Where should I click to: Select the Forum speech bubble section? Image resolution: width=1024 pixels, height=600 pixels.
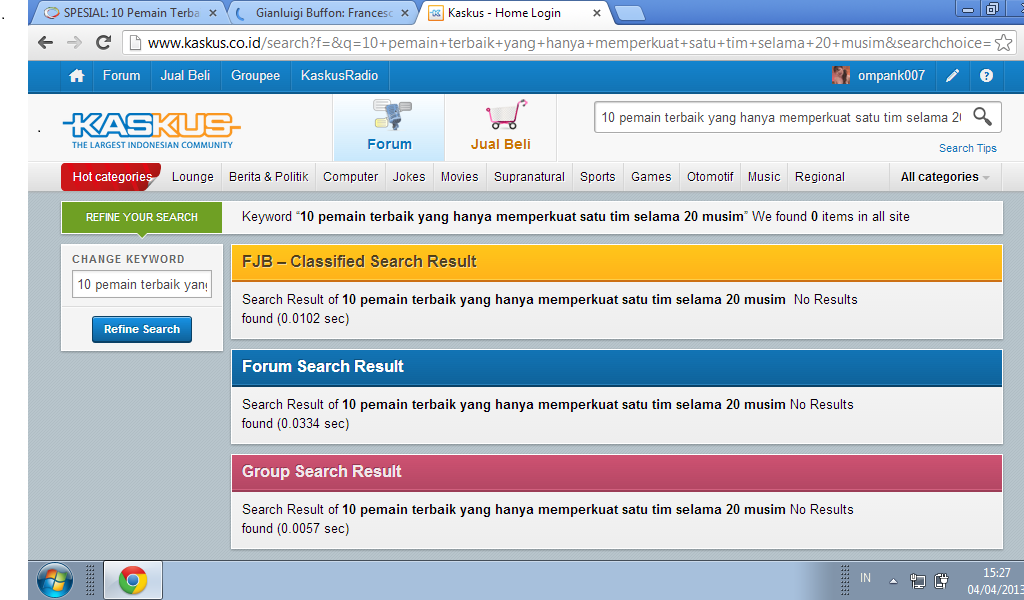pyautogui.click(x=390, y=127)
